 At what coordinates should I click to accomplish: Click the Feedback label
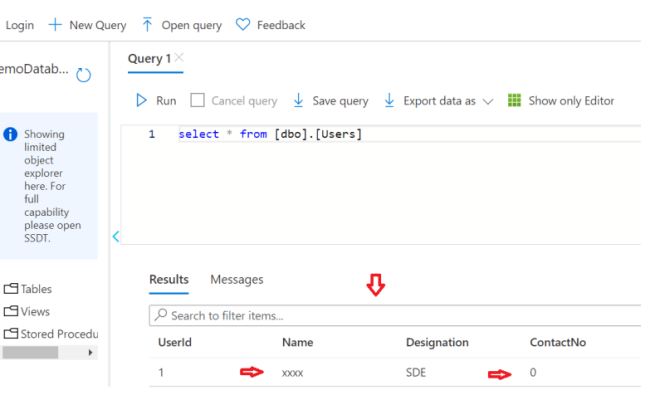tap(281, 25)
